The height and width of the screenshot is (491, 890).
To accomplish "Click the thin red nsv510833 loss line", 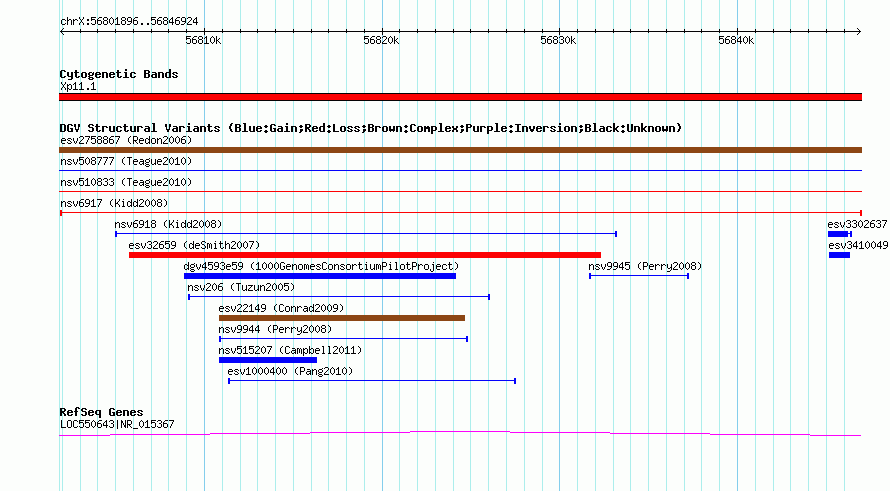I will [460, 192].
